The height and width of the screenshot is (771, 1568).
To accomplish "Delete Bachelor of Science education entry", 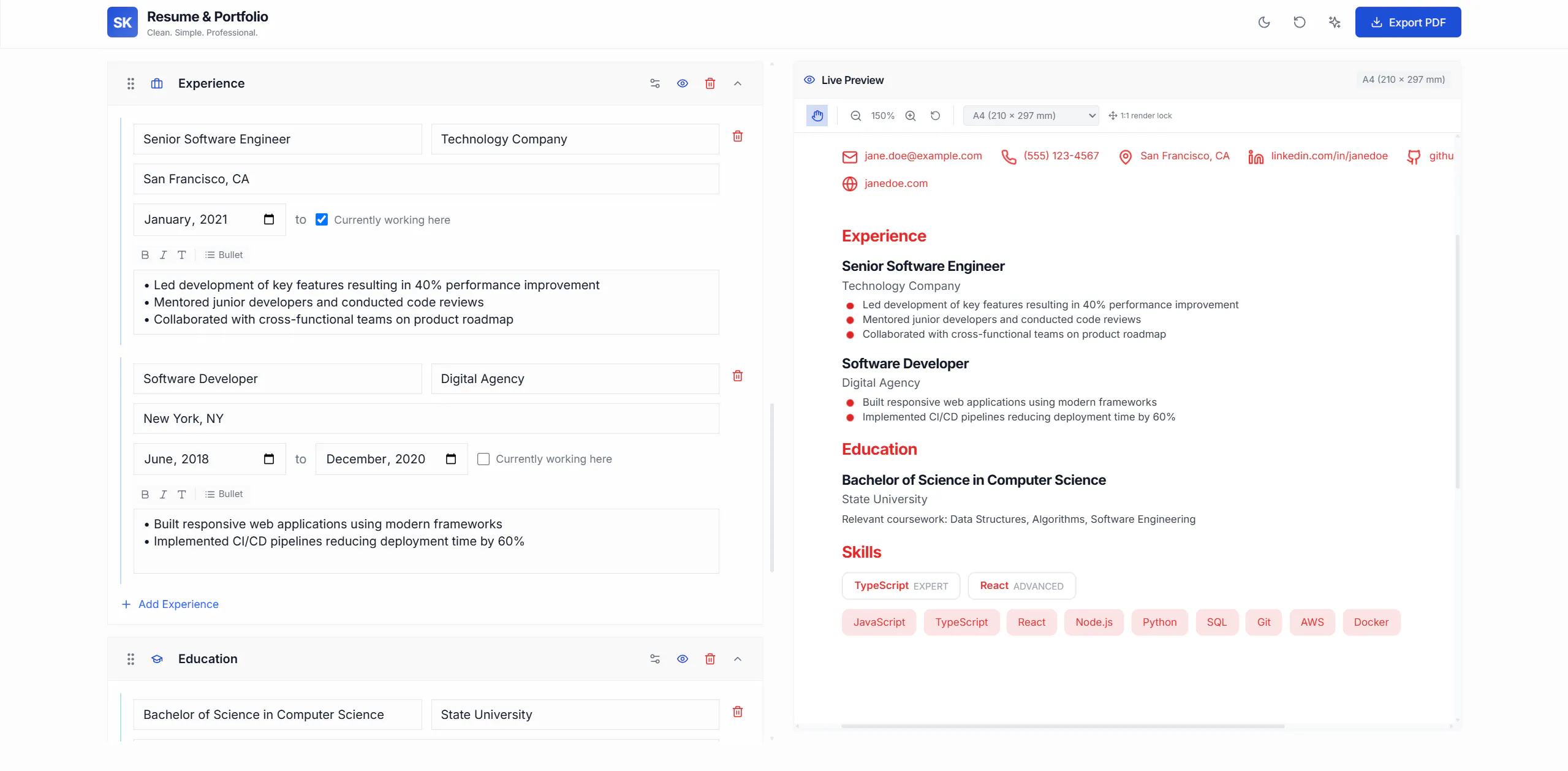I will click(738, 712).
